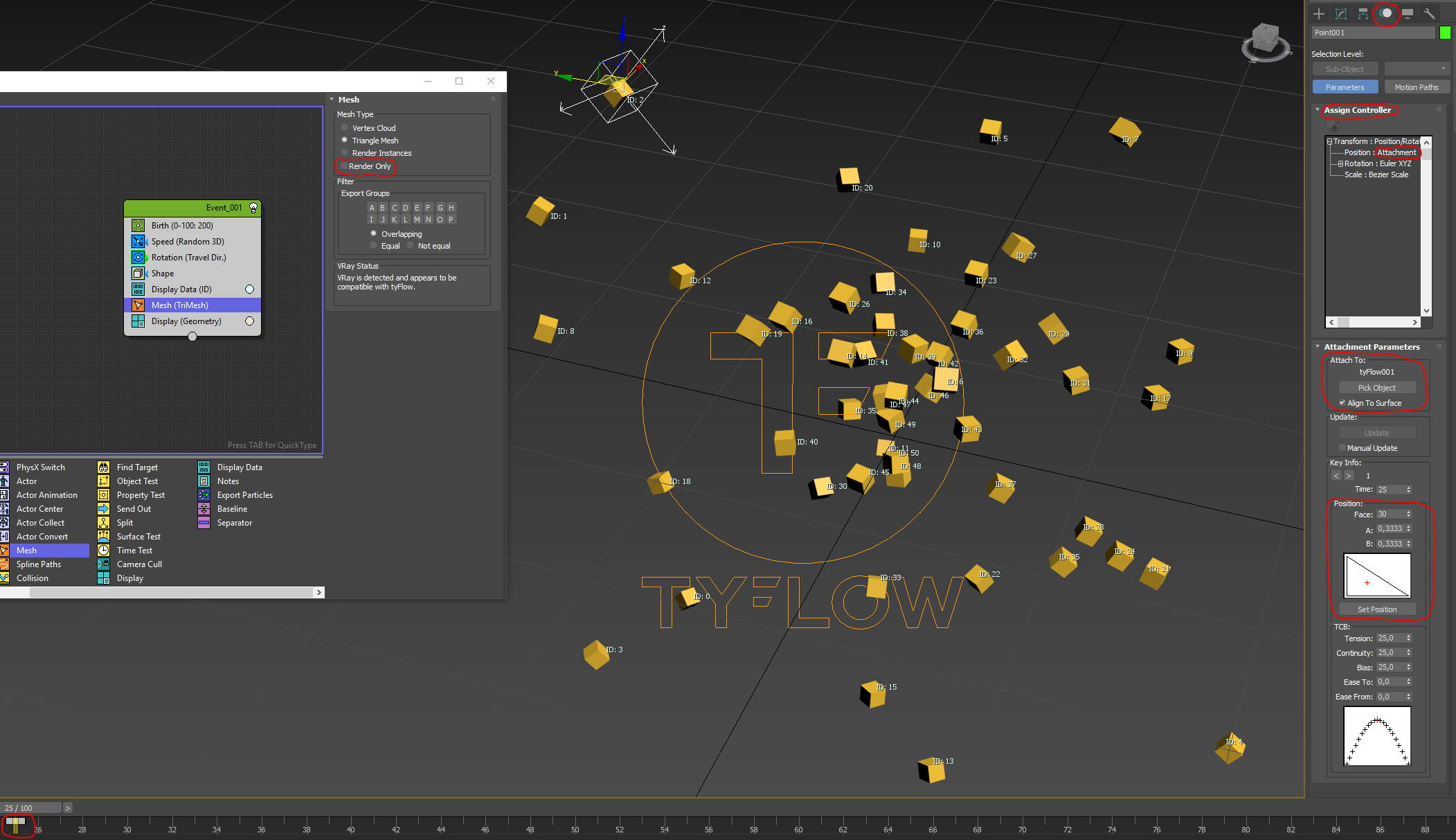
Task: Expand the Rotation : Euler XYZ node
Action: tap(1340, 164)
